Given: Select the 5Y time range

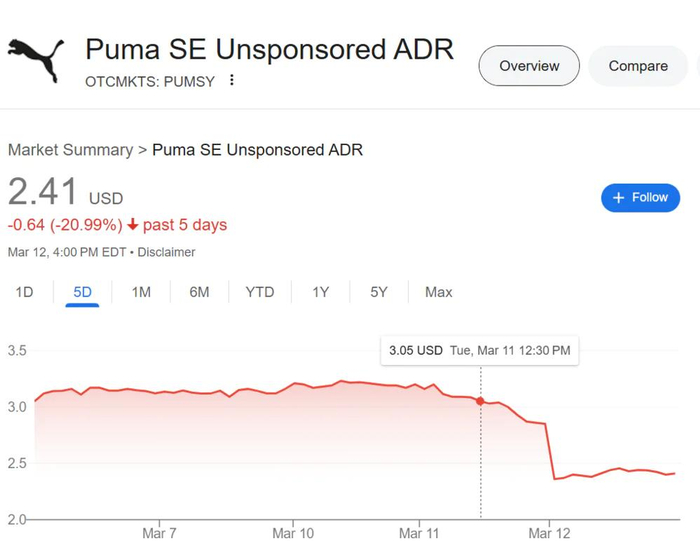Looking at the screenshot, I should tap(378, 292).
